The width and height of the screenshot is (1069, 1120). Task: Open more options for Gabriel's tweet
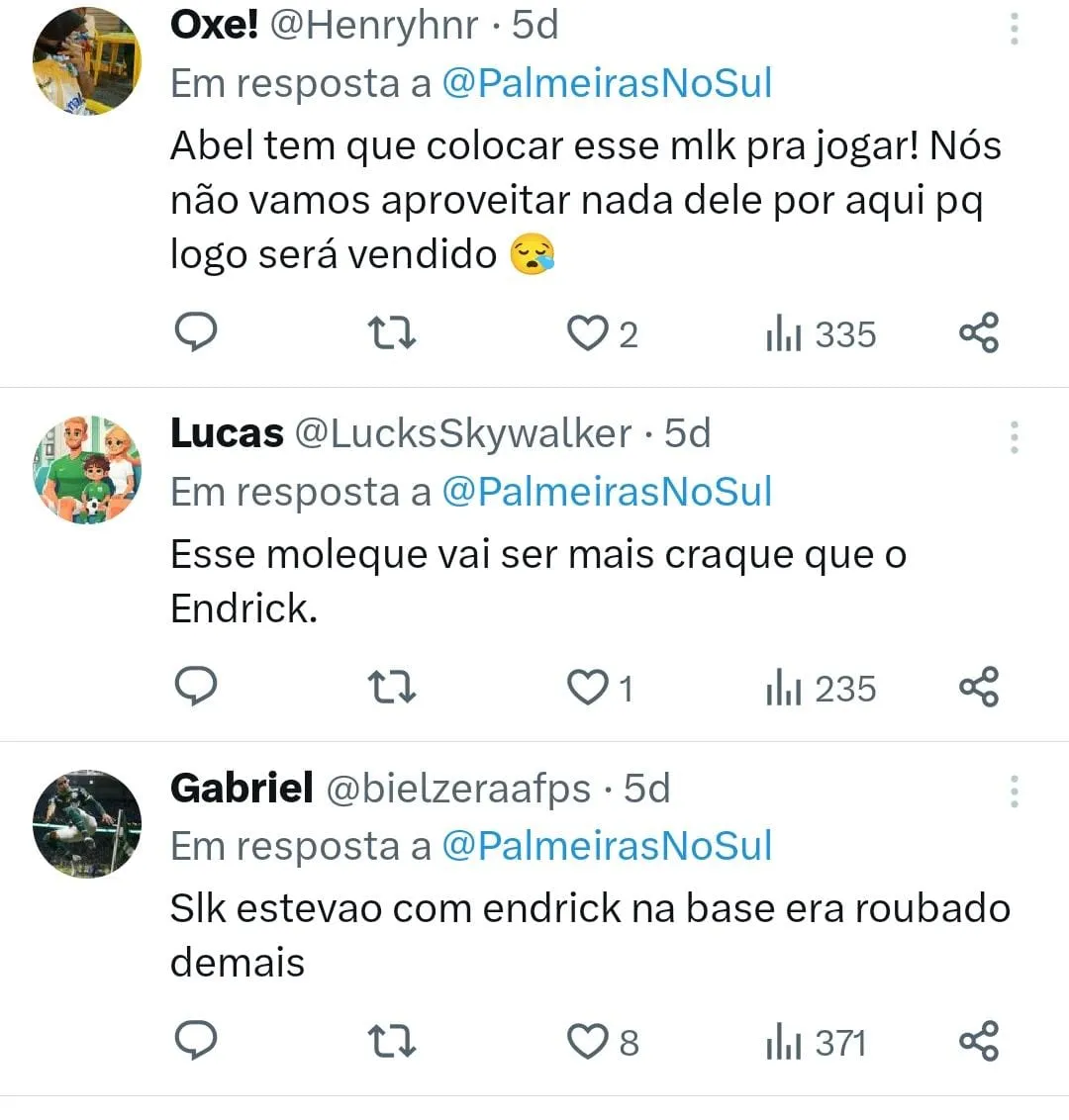click(x=1014, y=792)
